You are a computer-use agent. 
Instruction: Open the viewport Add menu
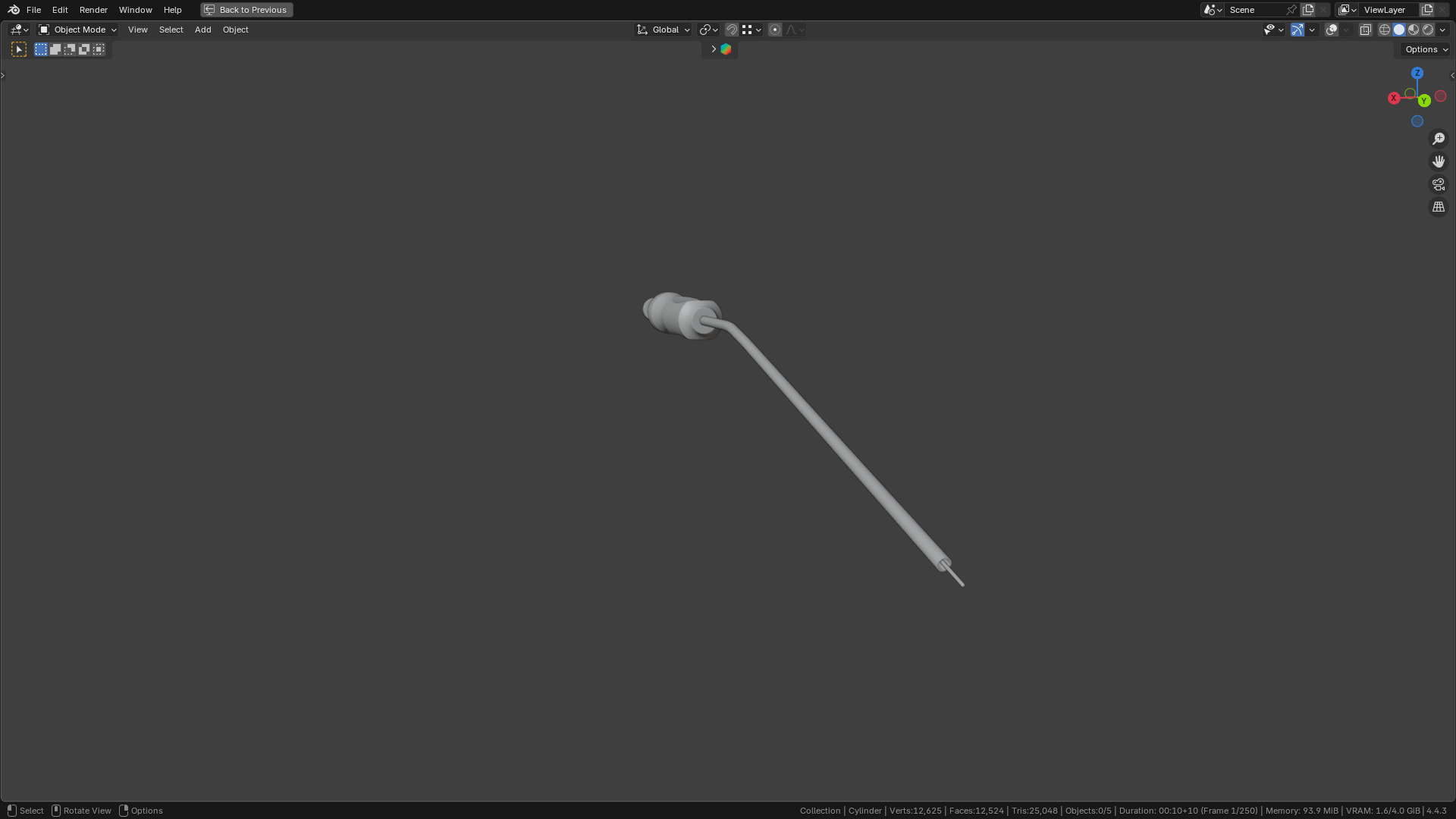[x=202, y=30]
